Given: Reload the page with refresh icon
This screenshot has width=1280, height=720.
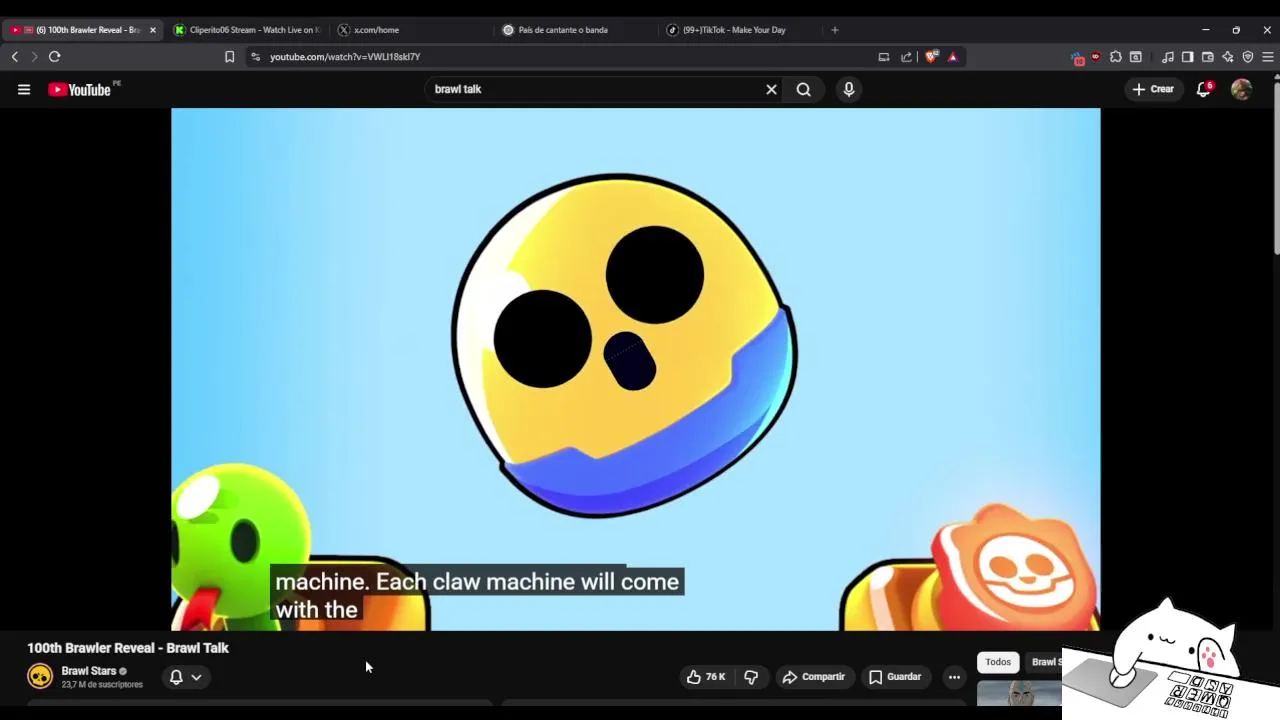Looking at the screenshot, I should 55,57.
